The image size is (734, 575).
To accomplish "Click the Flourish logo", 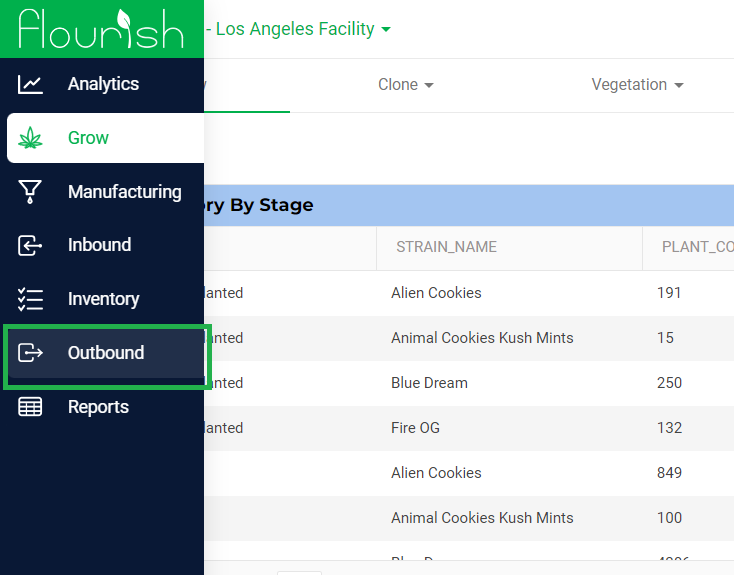I will point(101,29).
